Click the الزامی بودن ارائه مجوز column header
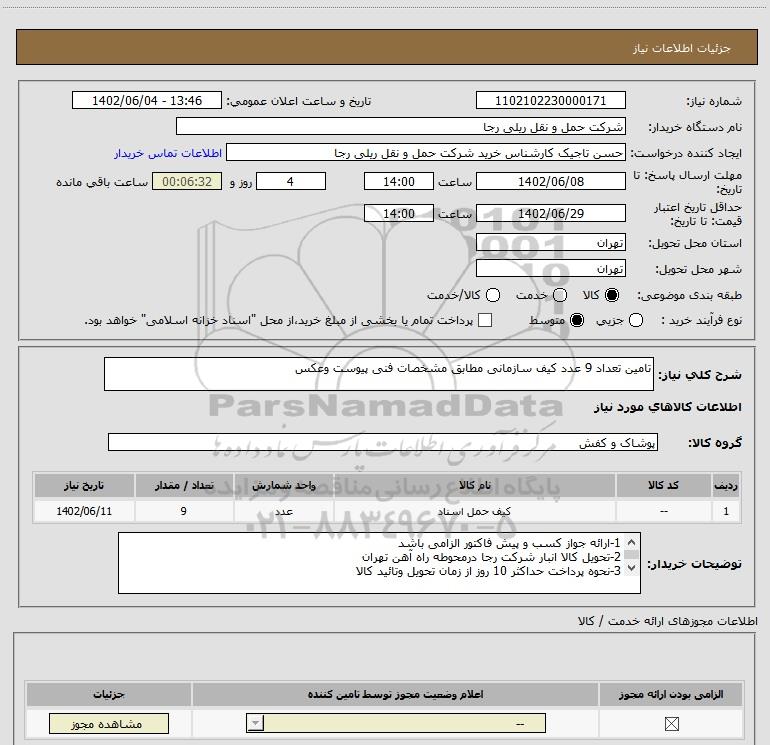The height and width of the screenshot is (745, 770). 671,694
